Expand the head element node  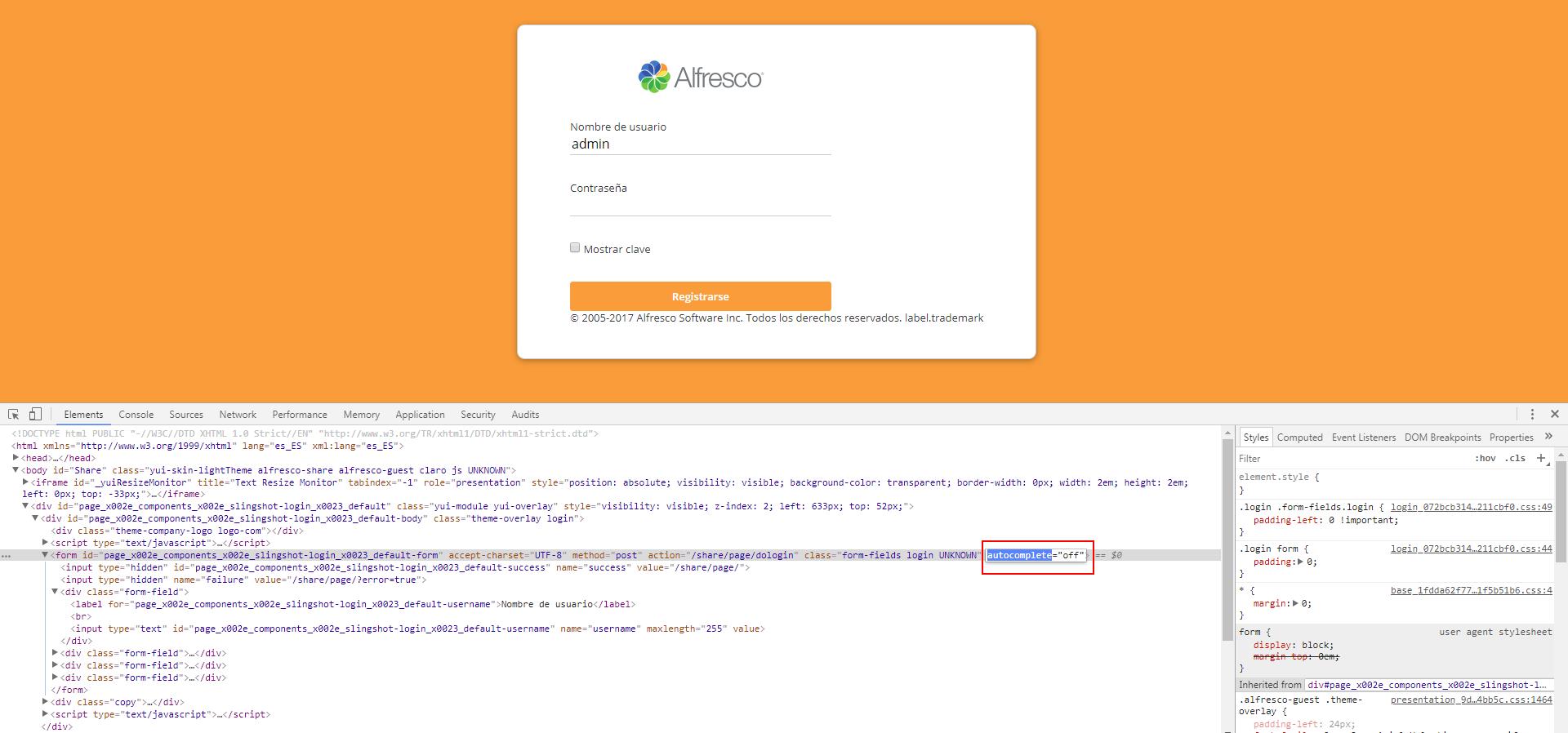pos(16,458)
